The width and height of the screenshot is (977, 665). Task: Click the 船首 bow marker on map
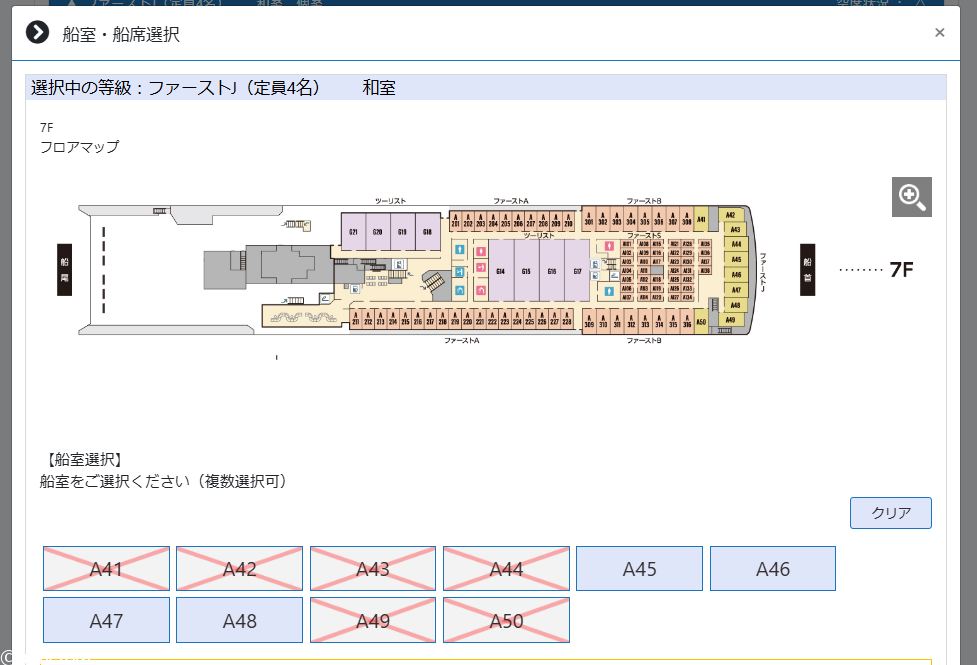[x=807, y=270]
